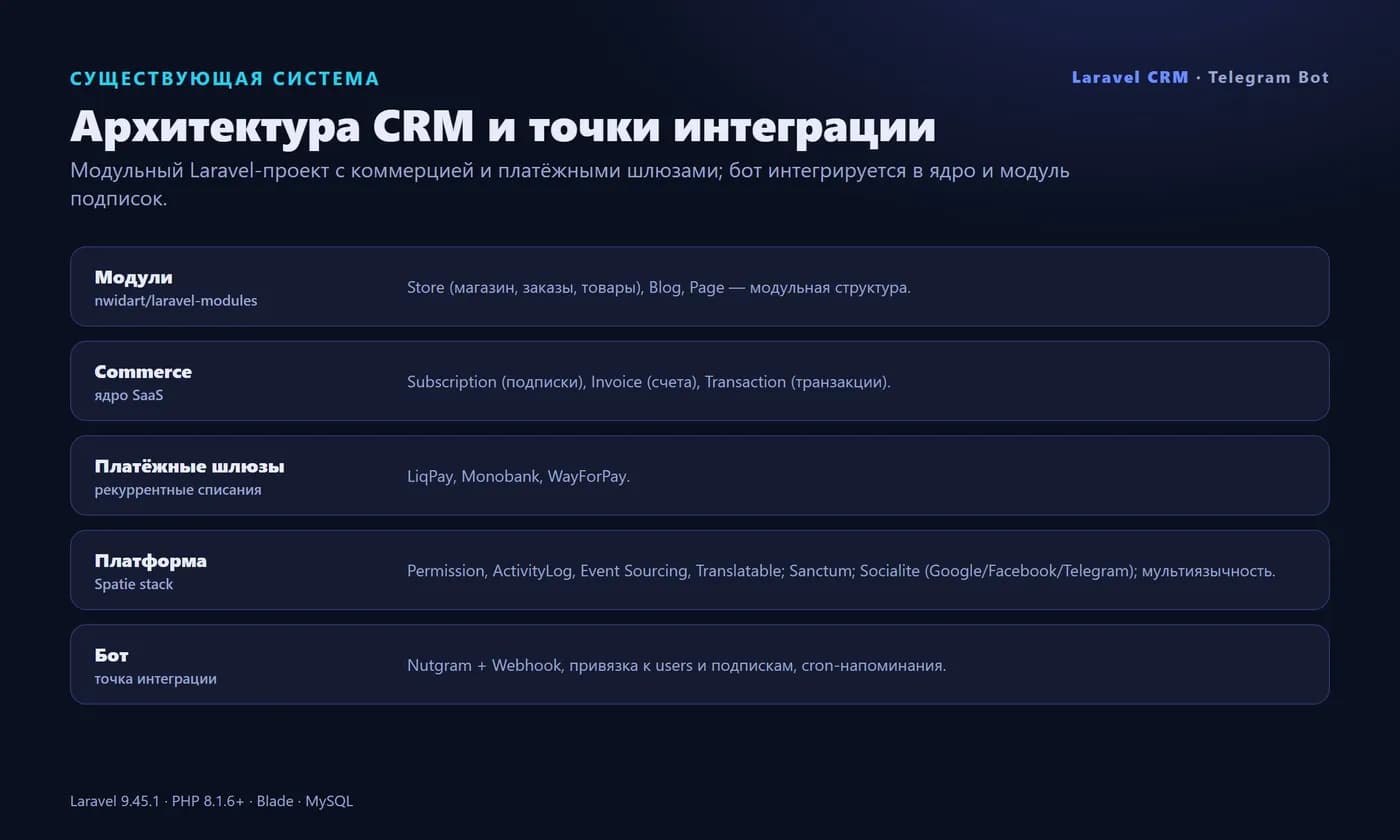Click the "Spatie stack" caption

tap(134, 584)
